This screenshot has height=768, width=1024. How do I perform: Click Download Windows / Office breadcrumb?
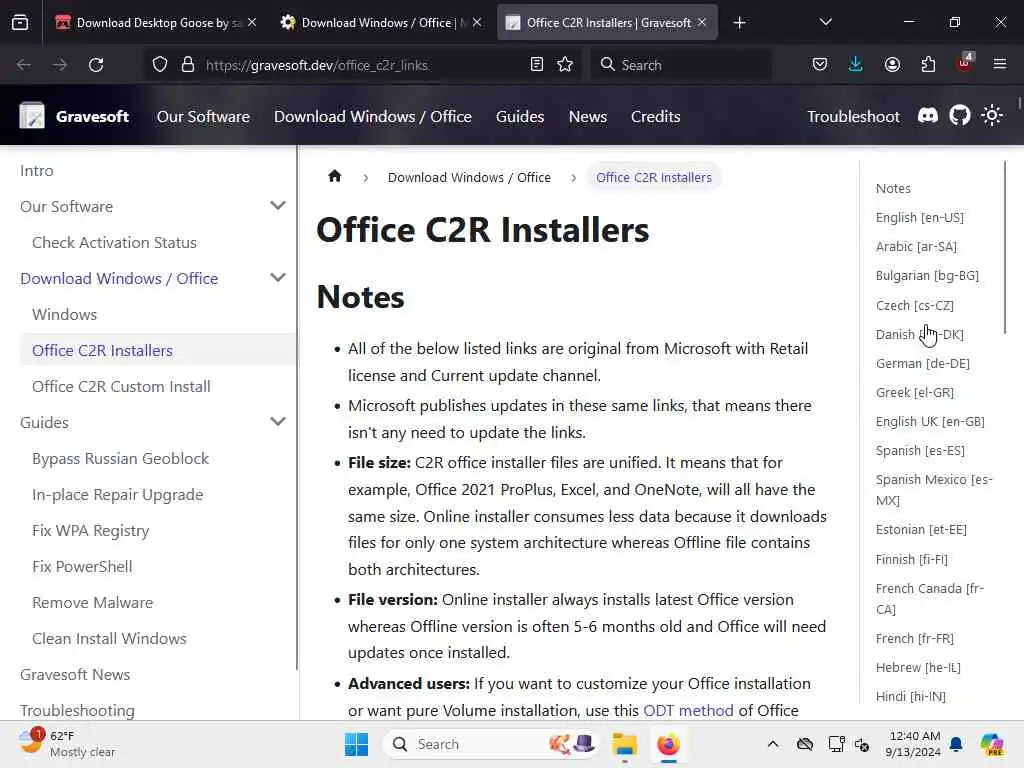(x=469, y=177)
